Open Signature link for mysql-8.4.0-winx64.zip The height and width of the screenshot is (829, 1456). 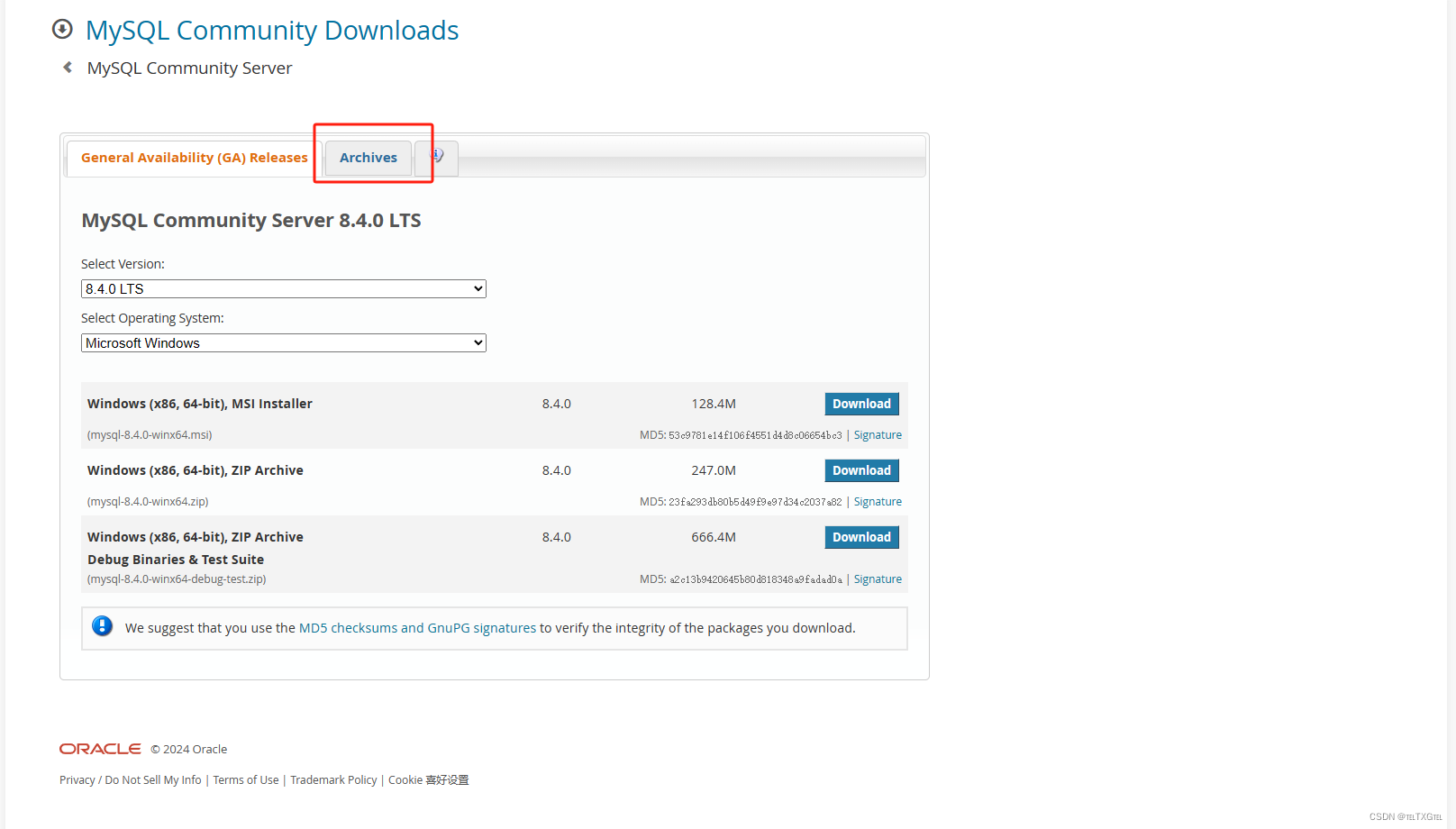click(878, 502)
